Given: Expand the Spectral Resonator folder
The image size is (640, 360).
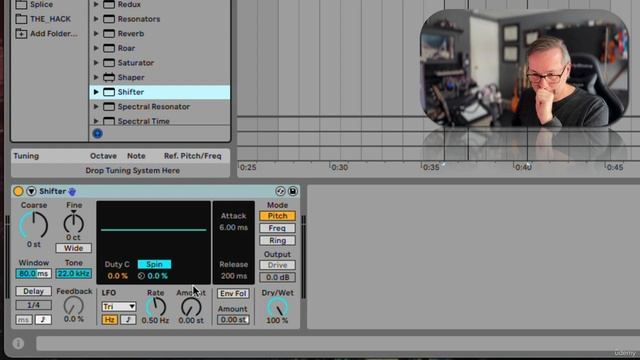Looking at the screenshot, I should pos(96,107).
